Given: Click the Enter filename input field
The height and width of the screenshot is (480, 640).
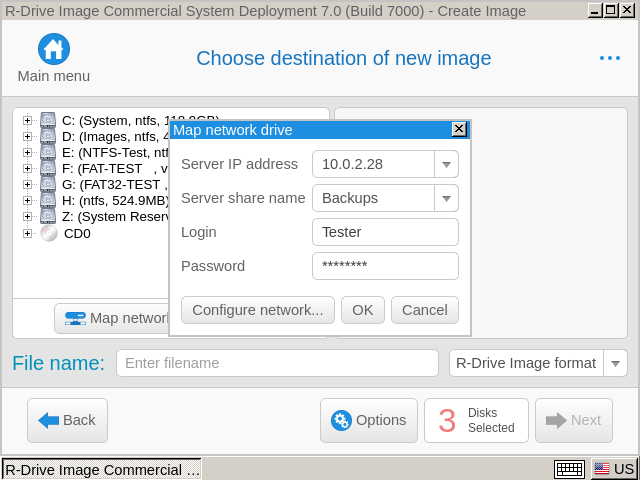Looking at the screenshot, I should tap(278, 363).
